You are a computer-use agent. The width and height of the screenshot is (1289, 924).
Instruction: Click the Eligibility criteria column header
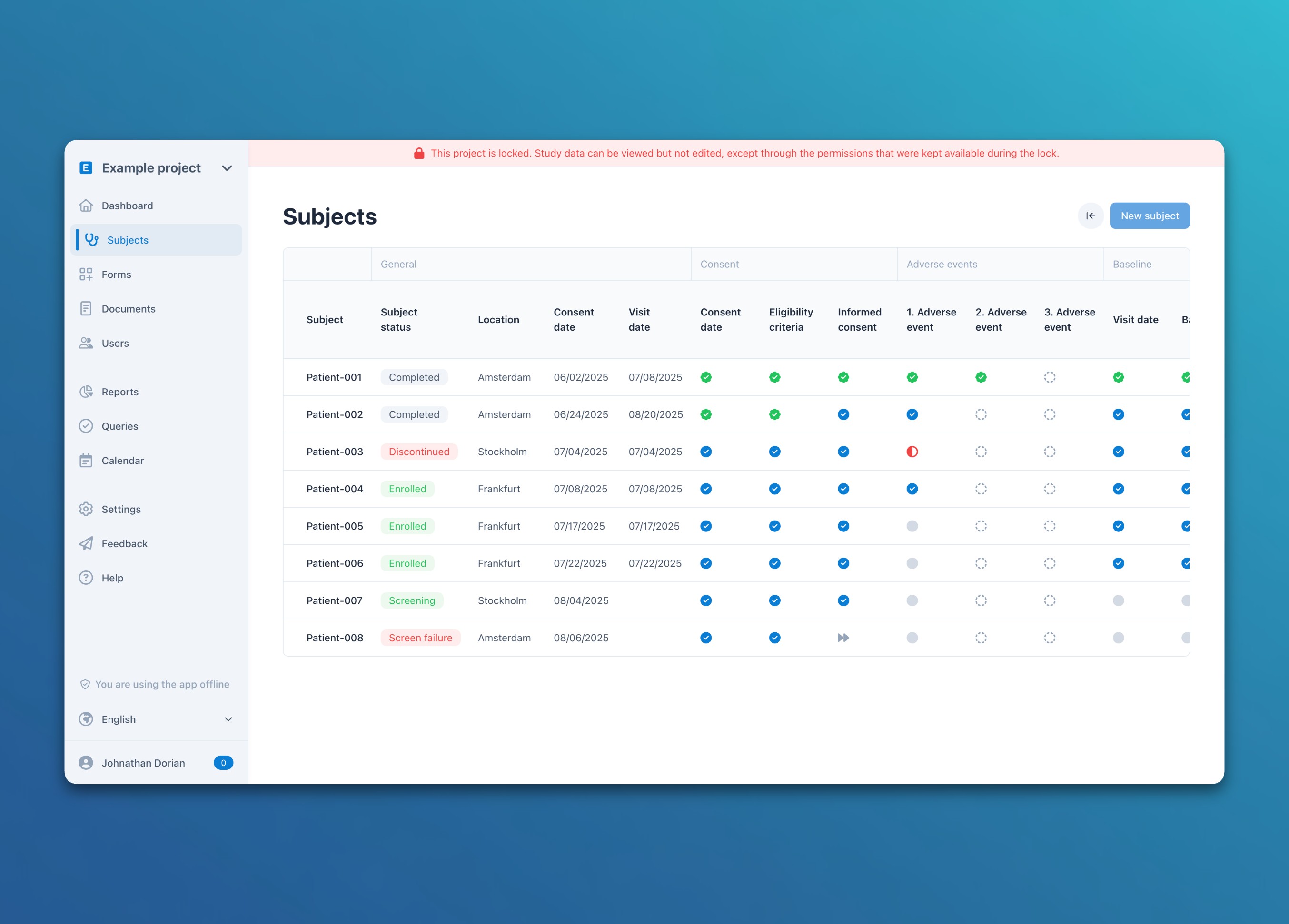791,319
